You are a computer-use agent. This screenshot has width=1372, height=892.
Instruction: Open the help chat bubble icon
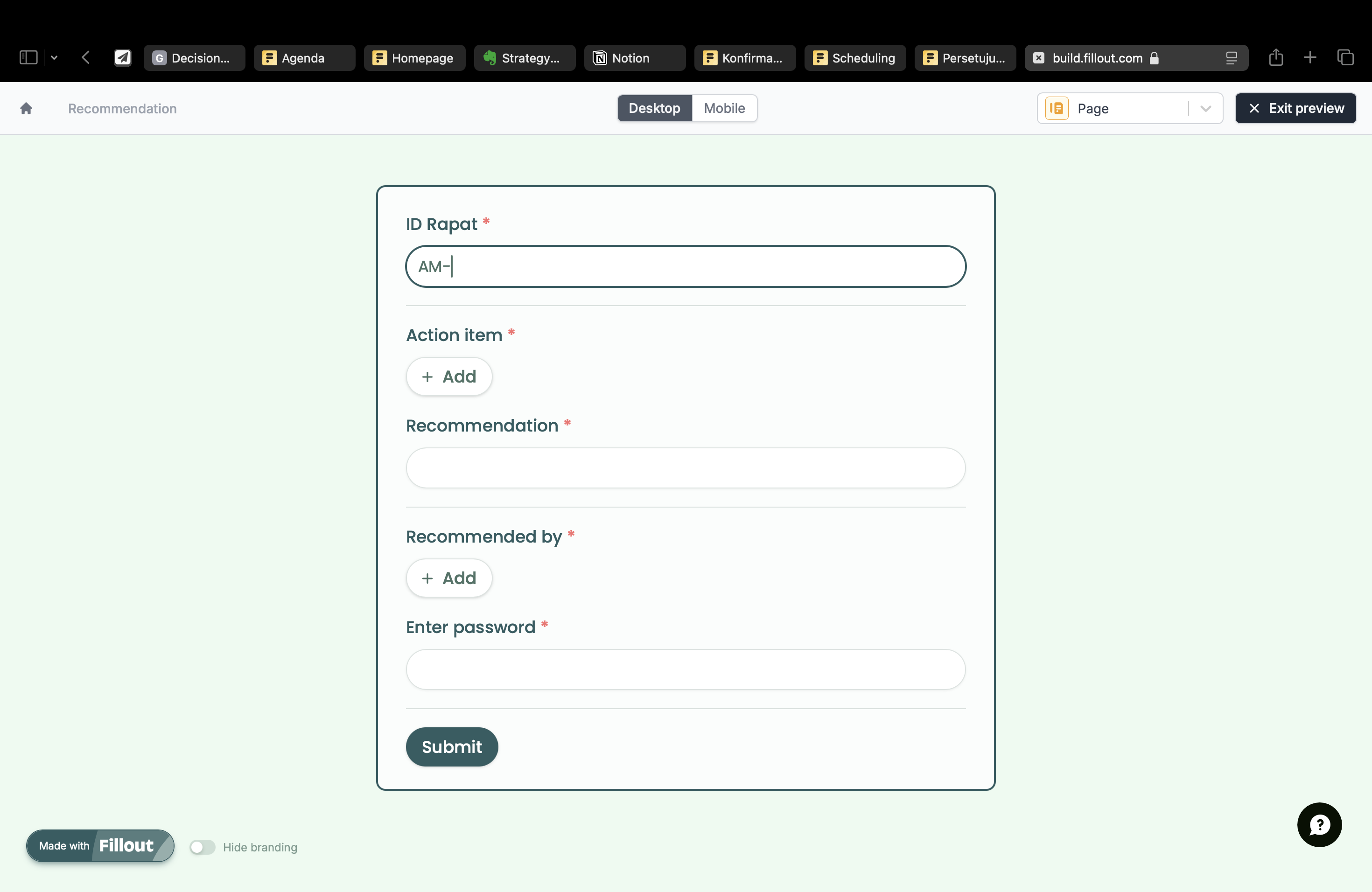click(x=1319, y=824)
